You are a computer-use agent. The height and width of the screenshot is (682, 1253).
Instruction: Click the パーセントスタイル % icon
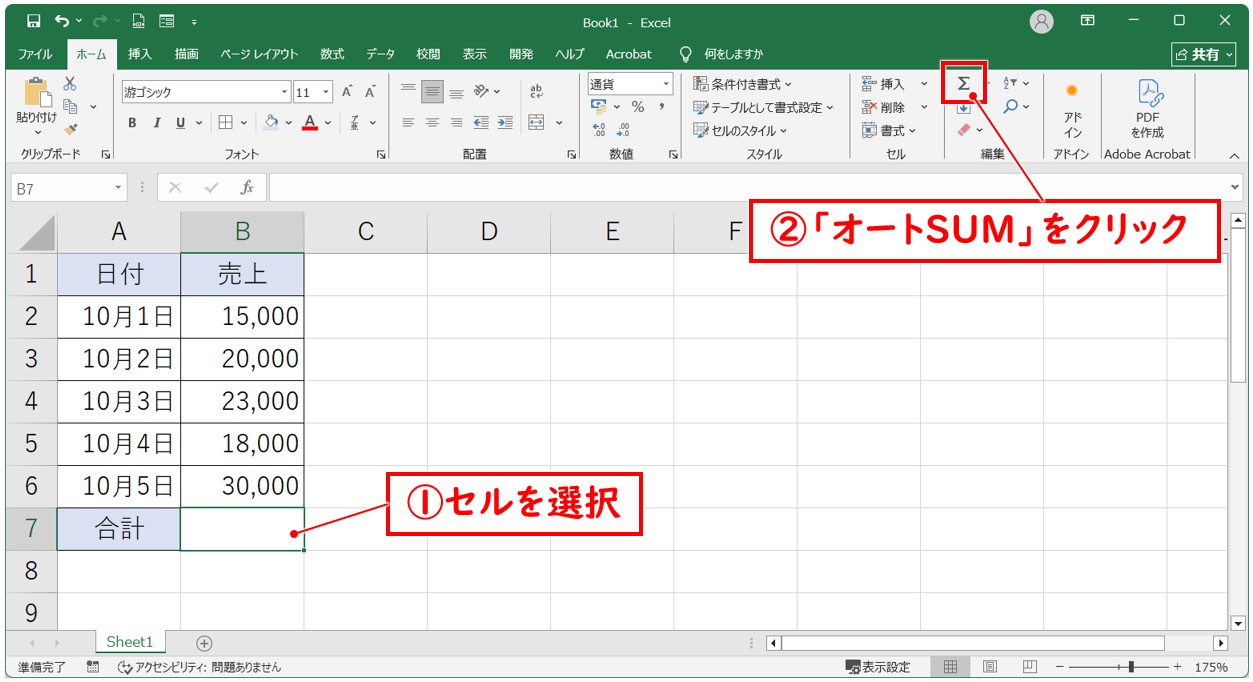tap(639, 104)
